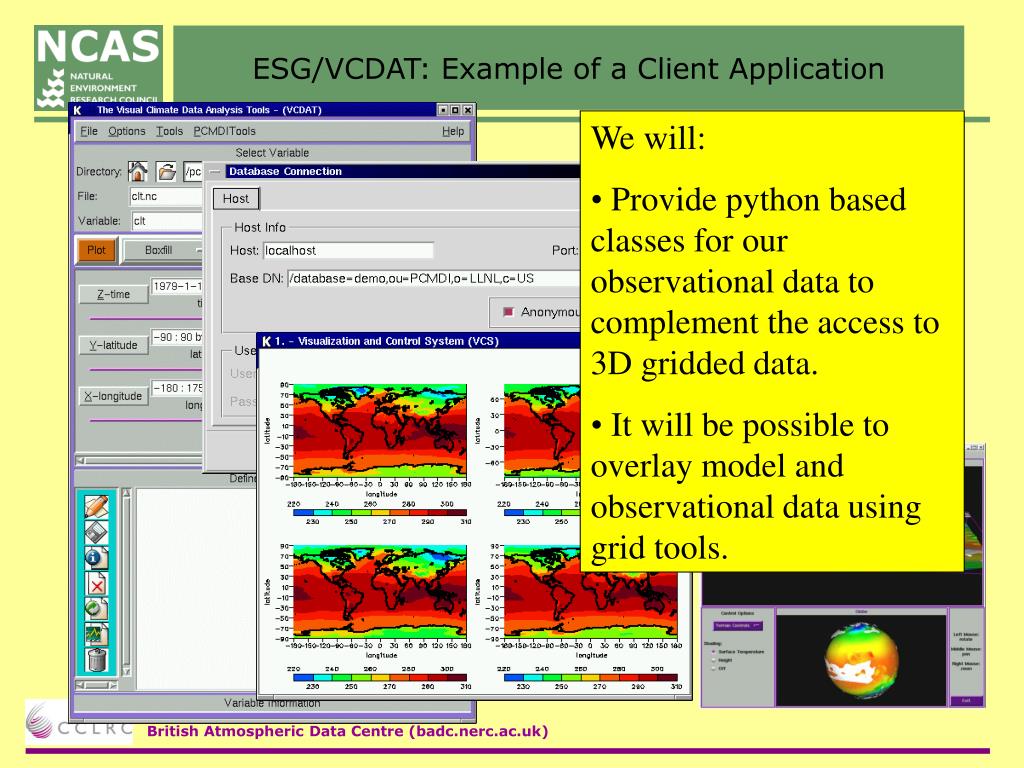Select the Host tab in Database Connection
Viewport: 1024px width, 768px height.
click(236, 199)
